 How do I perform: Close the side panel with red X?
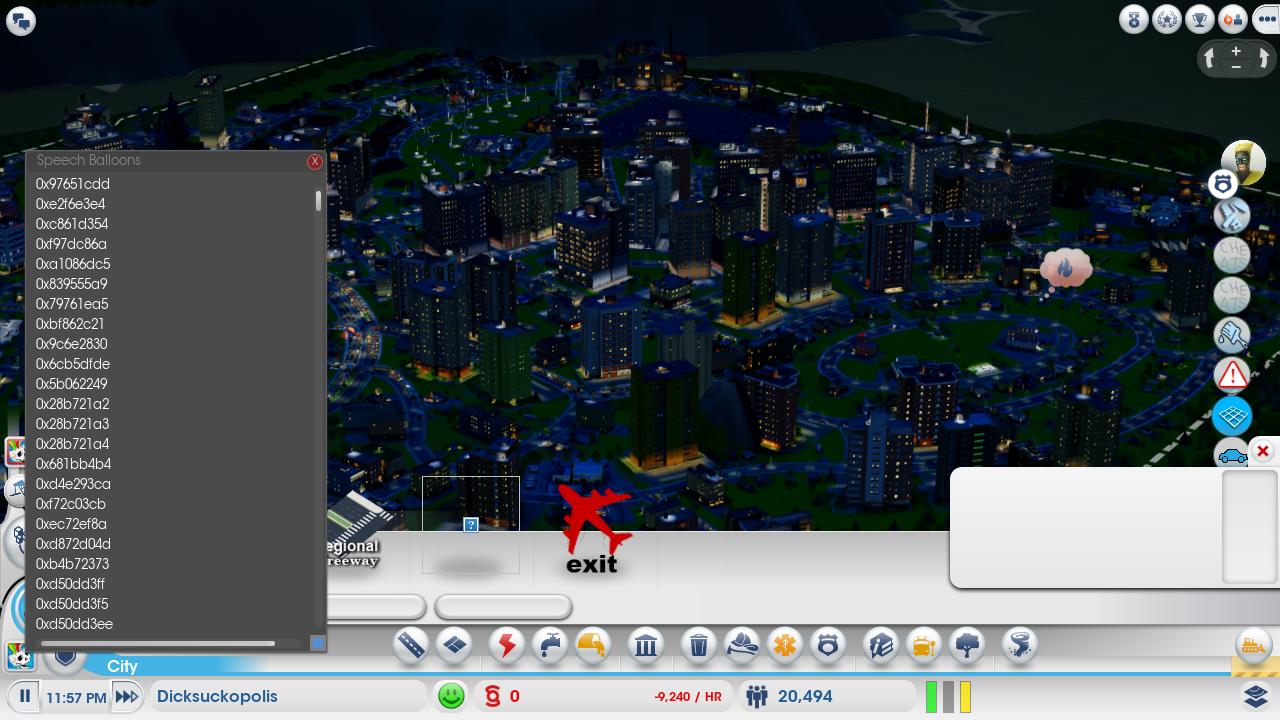tap(1263, 452)
